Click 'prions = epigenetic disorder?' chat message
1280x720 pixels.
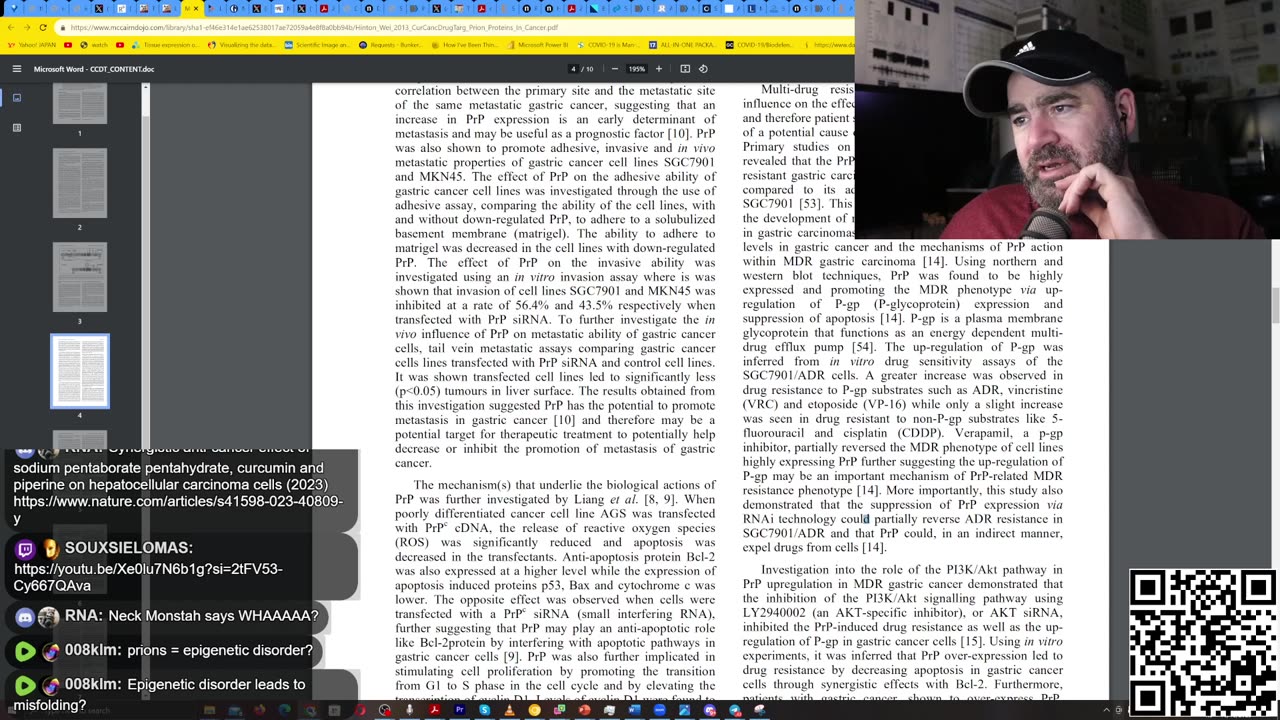[x=219, y=650]
